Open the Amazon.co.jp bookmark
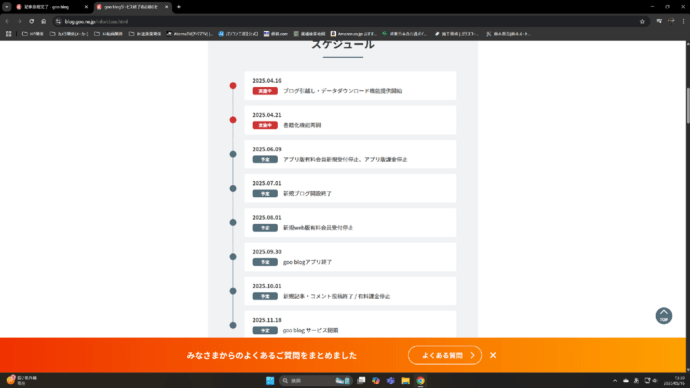This screenshot has height=388, width=690. [353, 33]
